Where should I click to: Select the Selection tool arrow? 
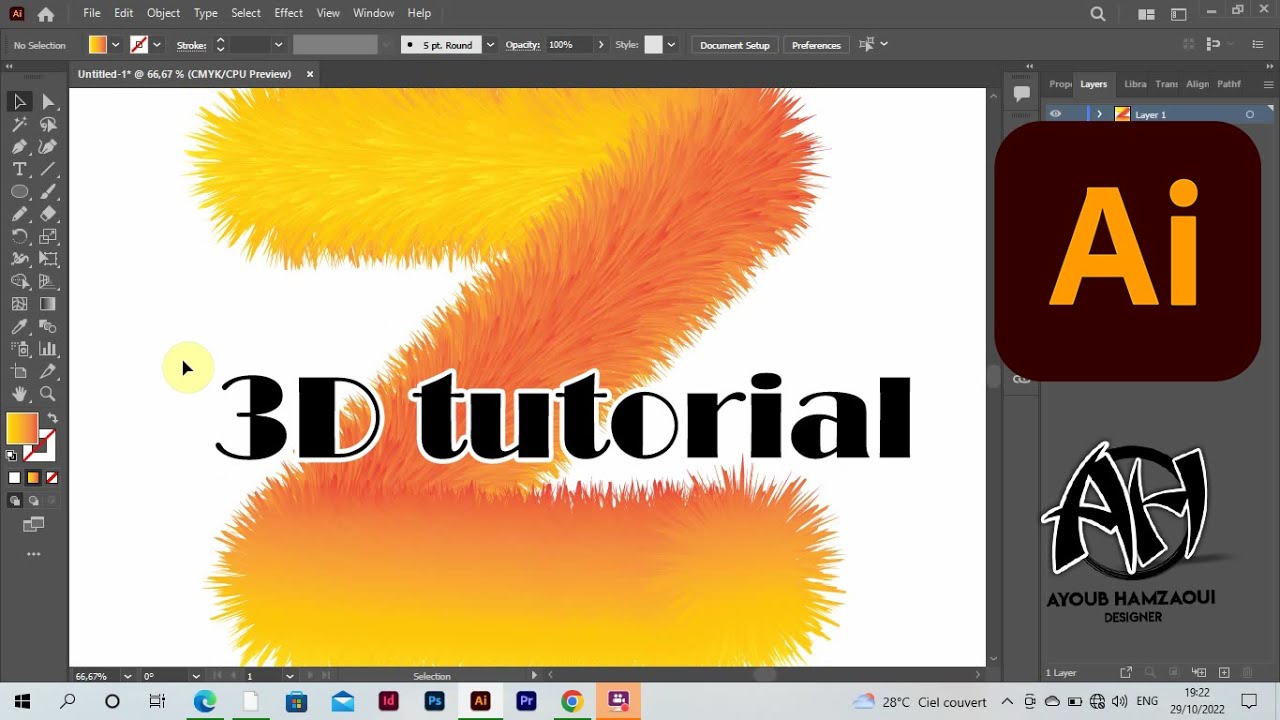[x=19, y=102]
